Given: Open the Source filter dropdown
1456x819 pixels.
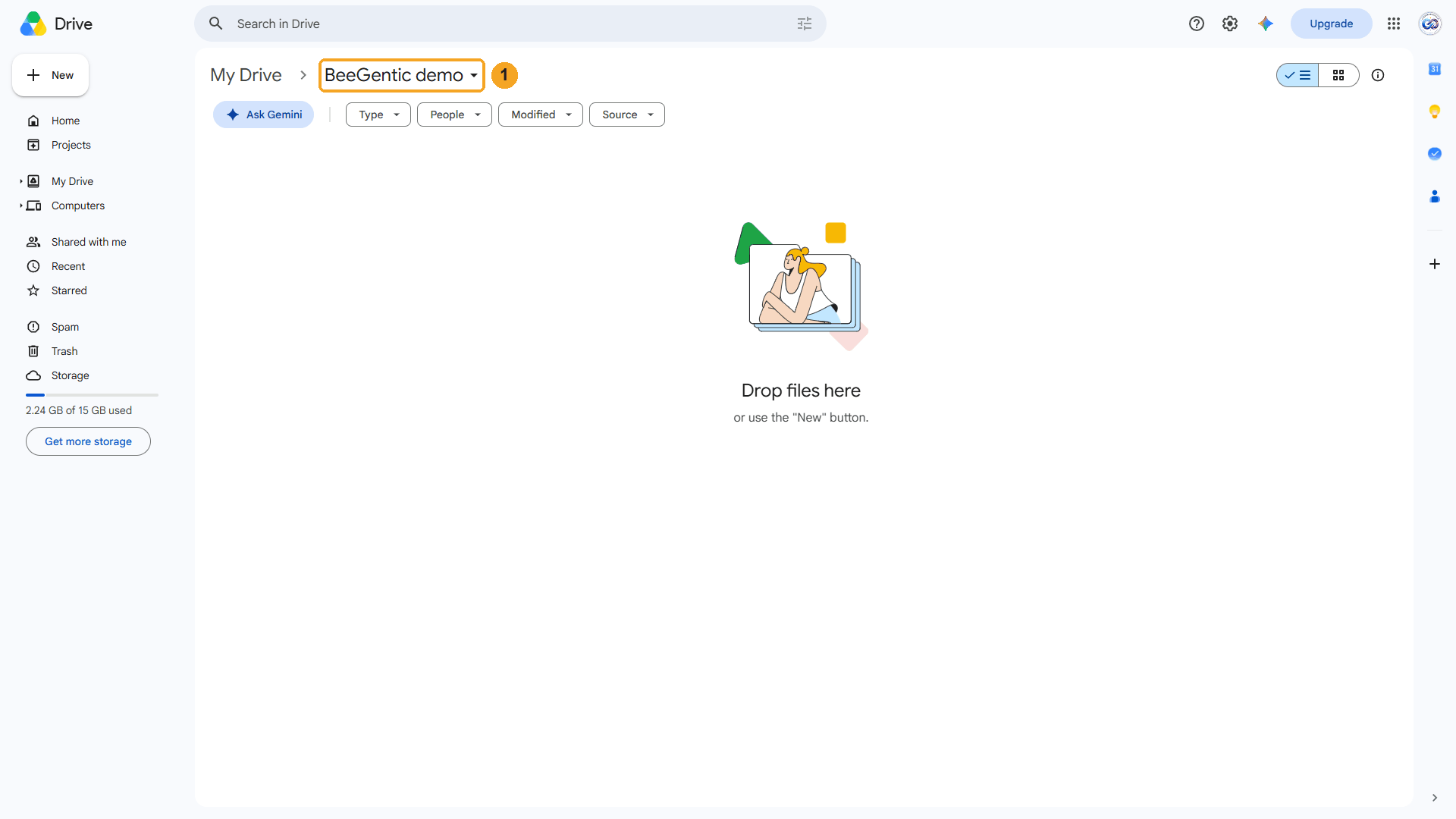Looking at the screenshot, I should tap(627, 115).
